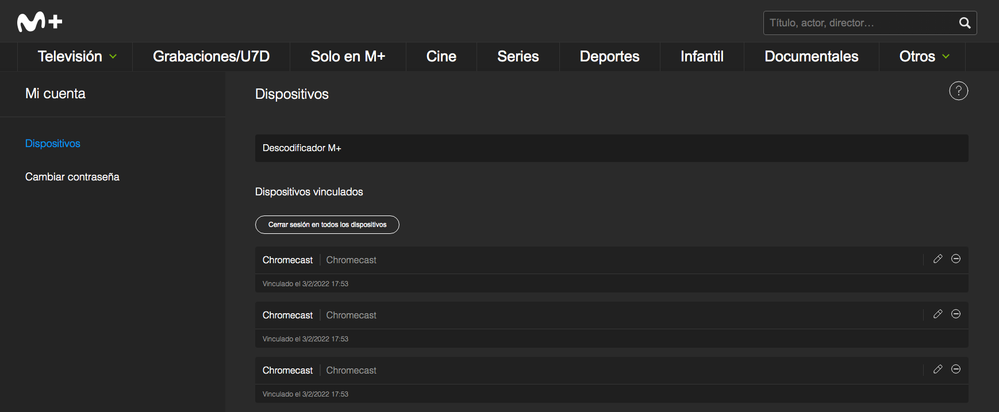Select the Series menu item

click(x=518, y=57)
